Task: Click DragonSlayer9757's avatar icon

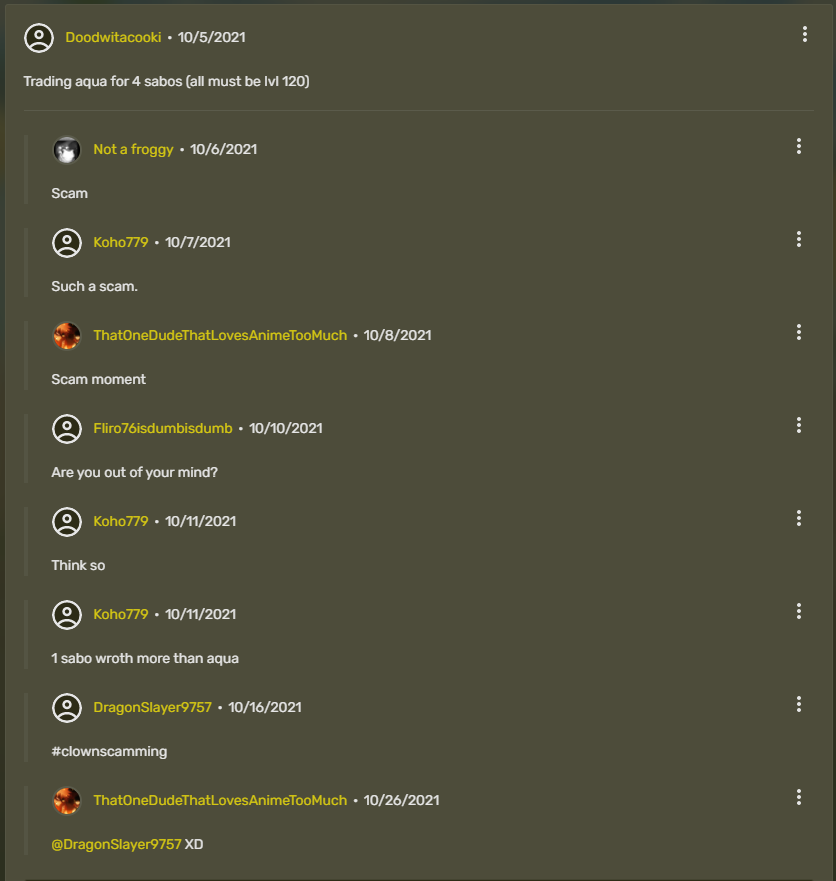Action: pyautogui.click(x=67, y=708)
